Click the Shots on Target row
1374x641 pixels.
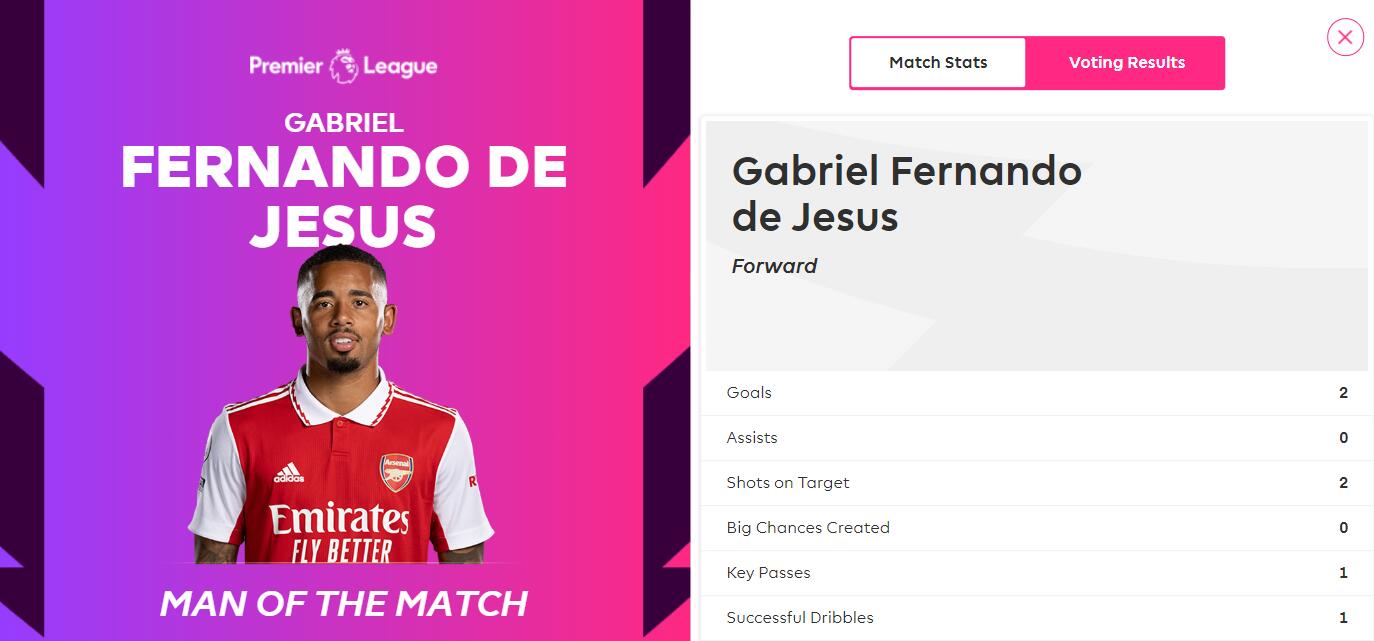tap(1036, 483)
